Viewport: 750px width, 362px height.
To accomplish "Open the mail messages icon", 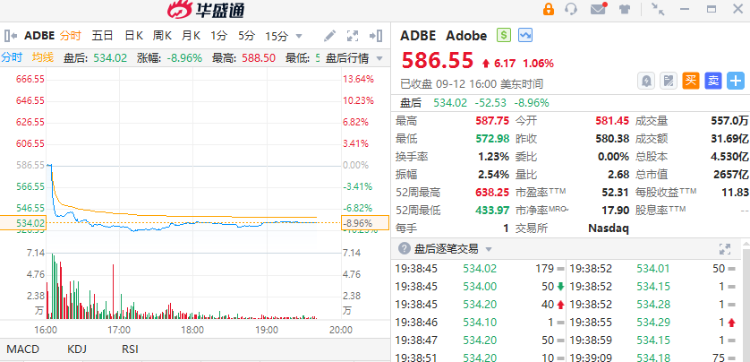I will 598,9.
